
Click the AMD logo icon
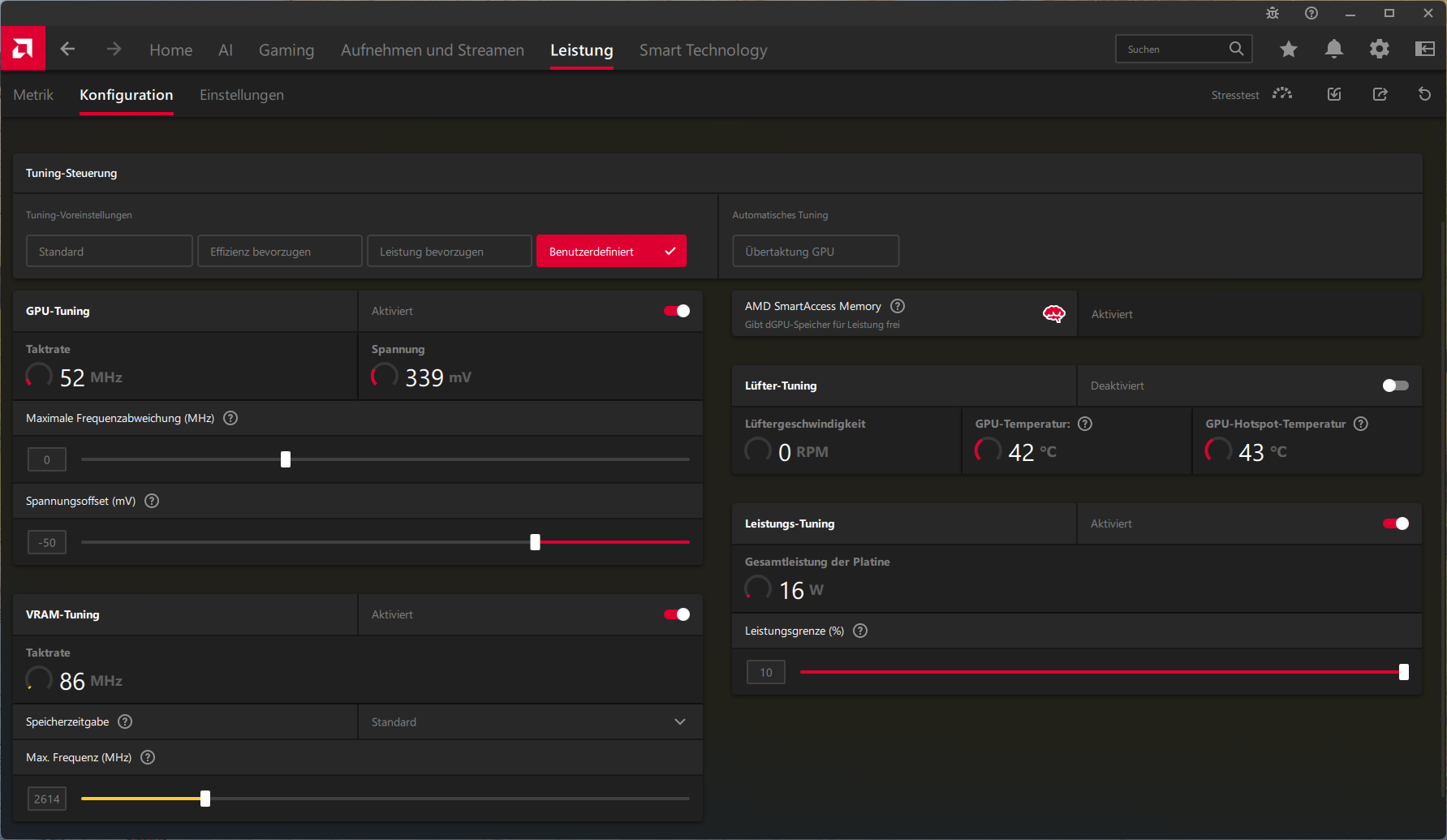tap(23, 49)
